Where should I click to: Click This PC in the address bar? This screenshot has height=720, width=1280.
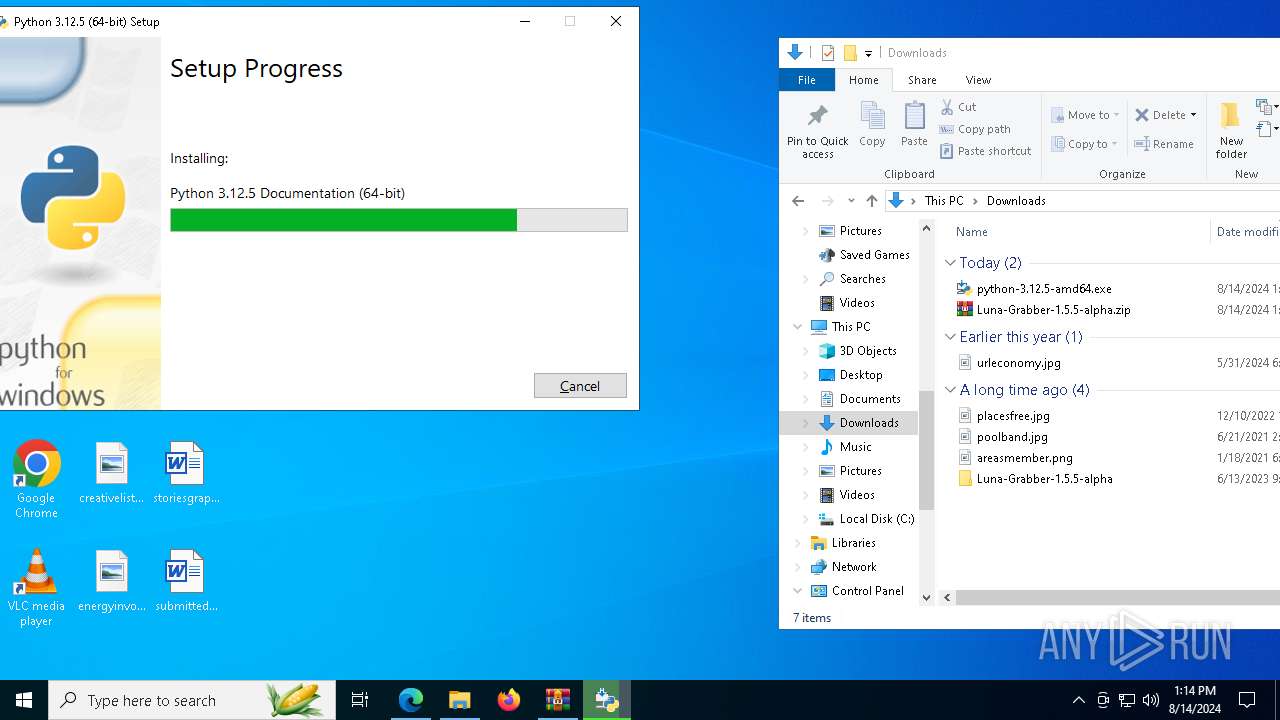point(944,201)
